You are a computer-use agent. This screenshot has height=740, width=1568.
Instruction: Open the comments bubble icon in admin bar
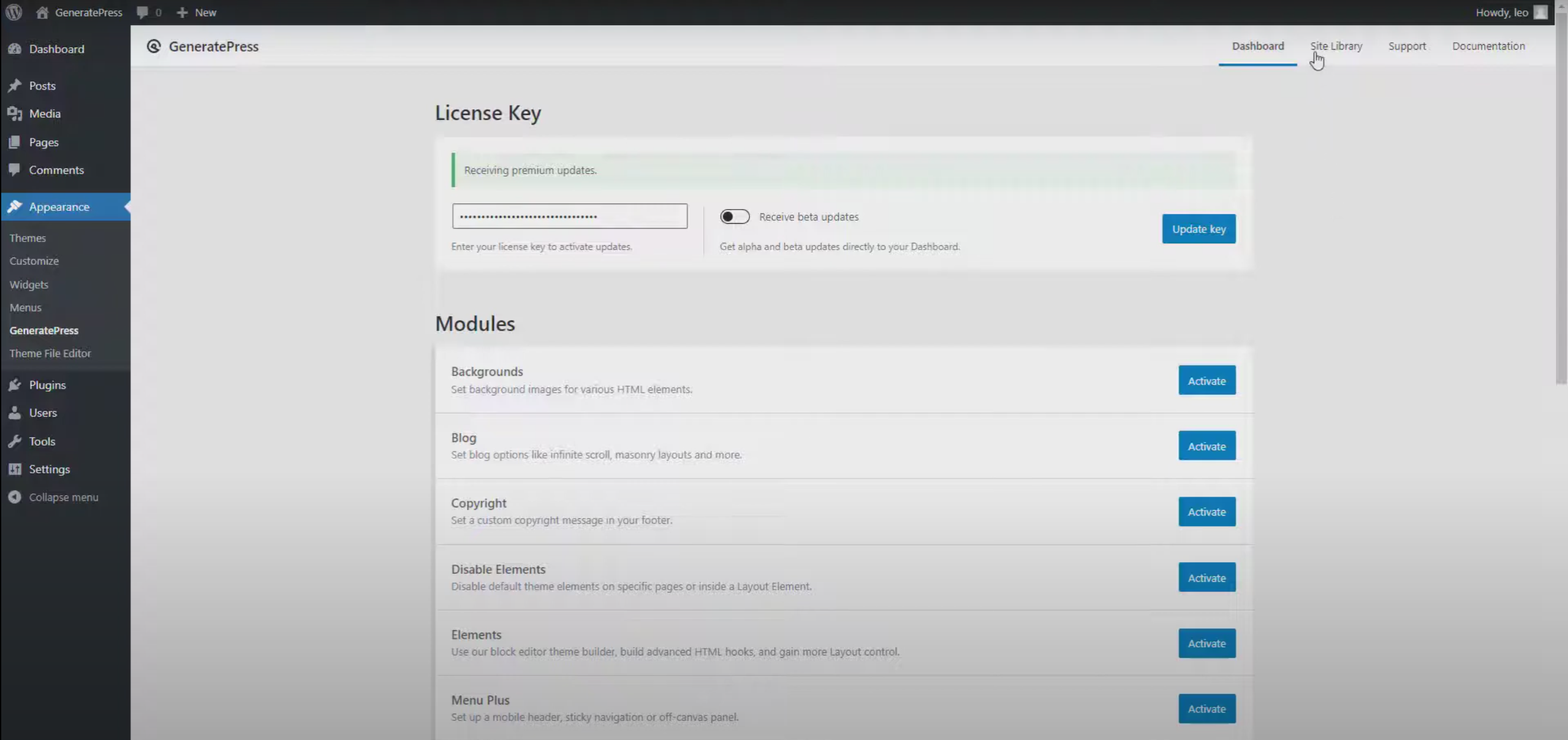point(142,12)
